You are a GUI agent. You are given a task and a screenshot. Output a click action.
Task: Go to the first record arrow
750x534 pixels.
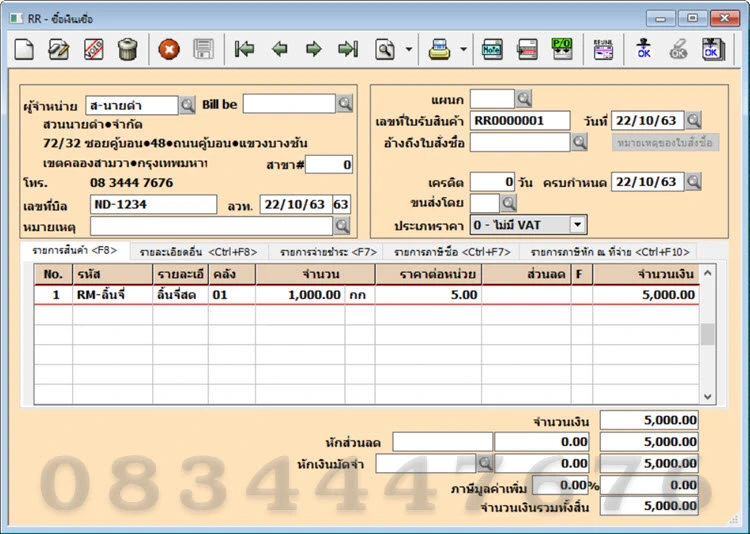coord(244,49)
